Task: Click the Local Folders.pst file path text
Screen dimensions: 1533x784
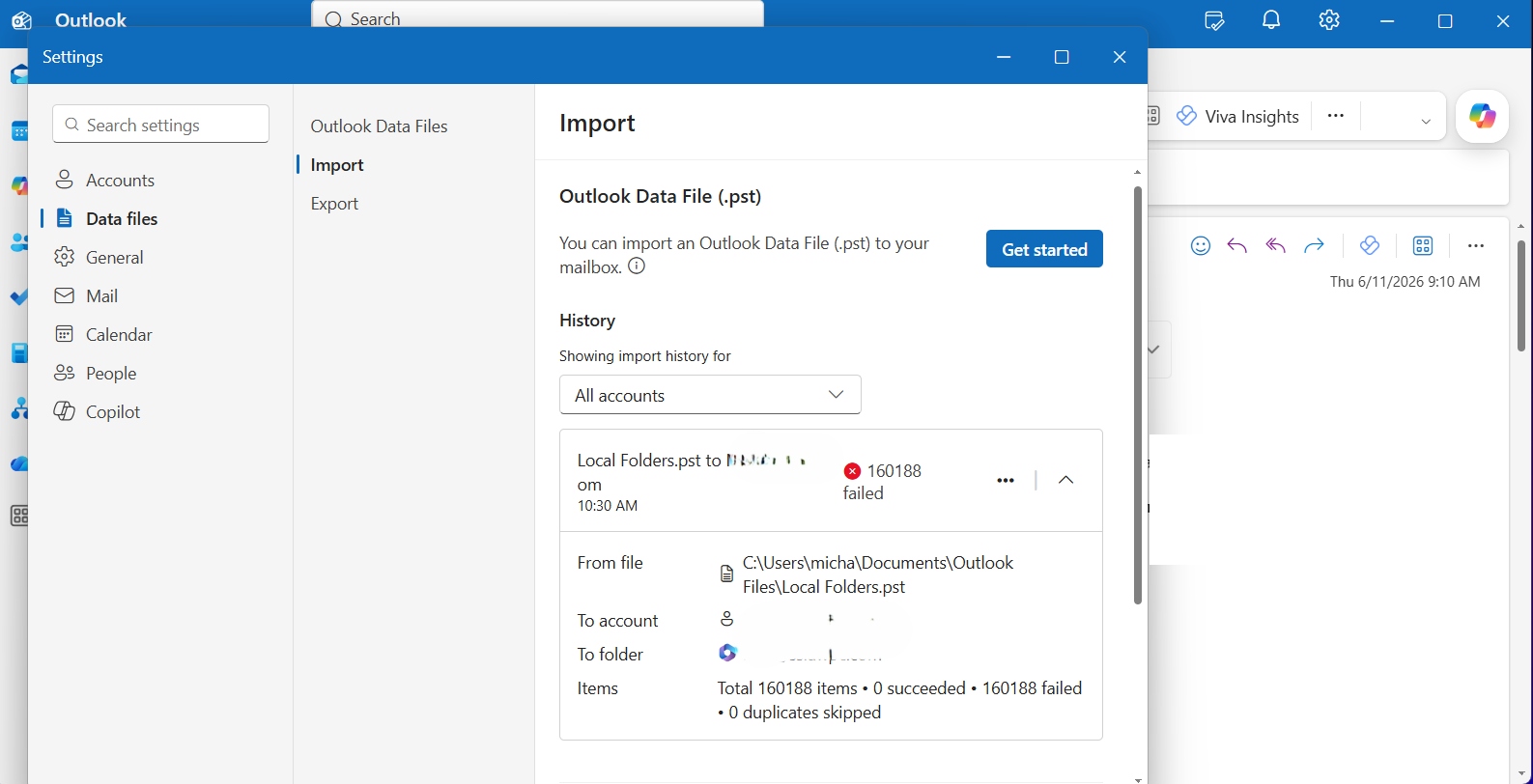Action: [878, 574]
